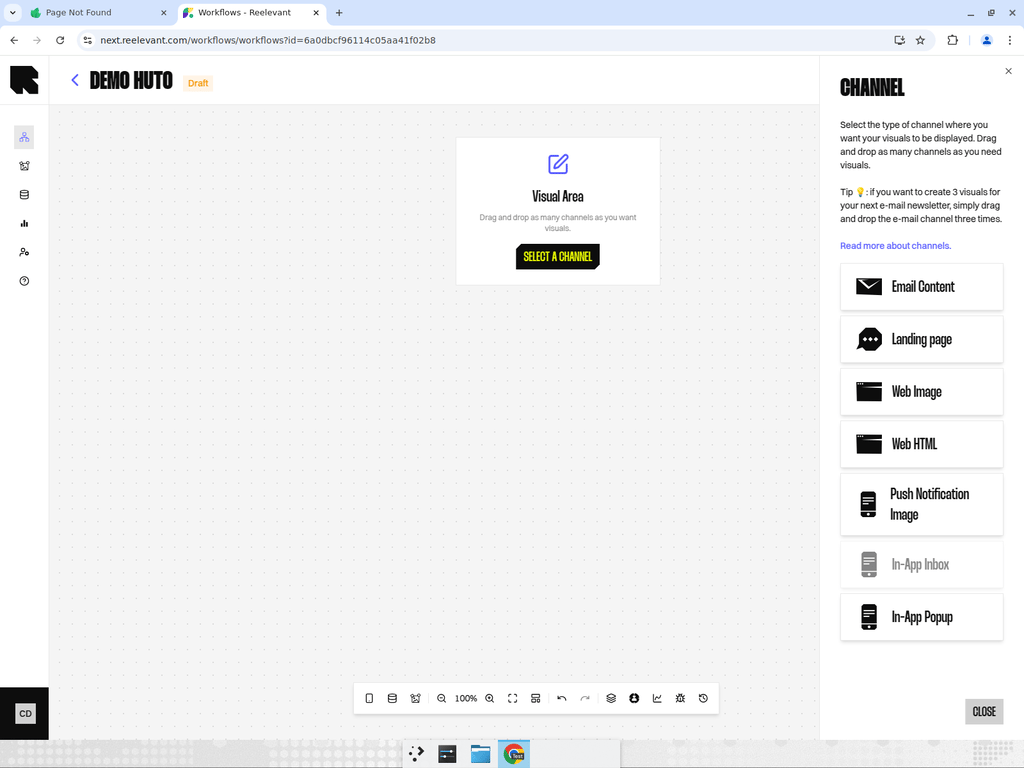Open the application launcher in taskbar

coord(416,754)
